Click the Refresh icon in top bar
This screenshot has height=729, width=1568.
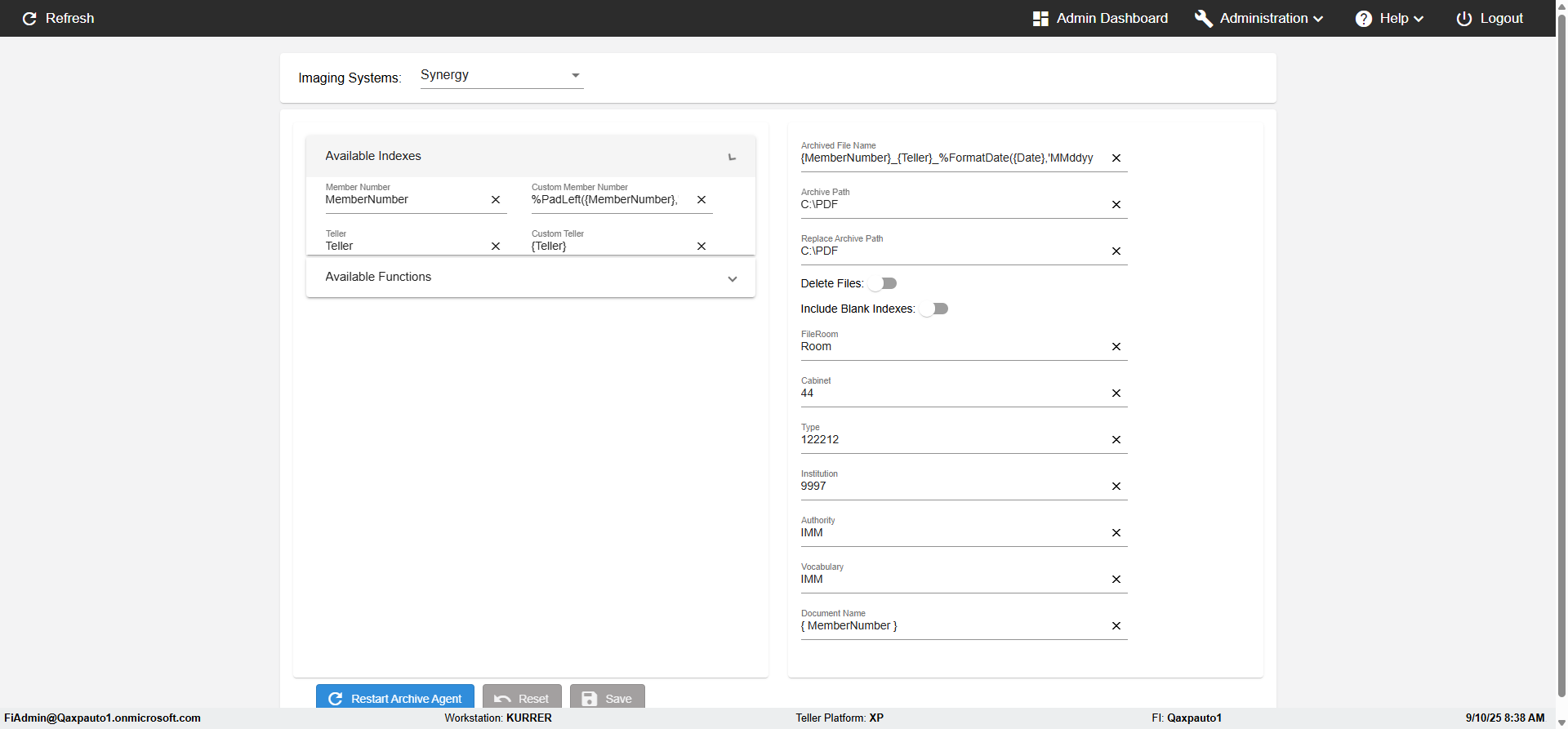[29, 19]
